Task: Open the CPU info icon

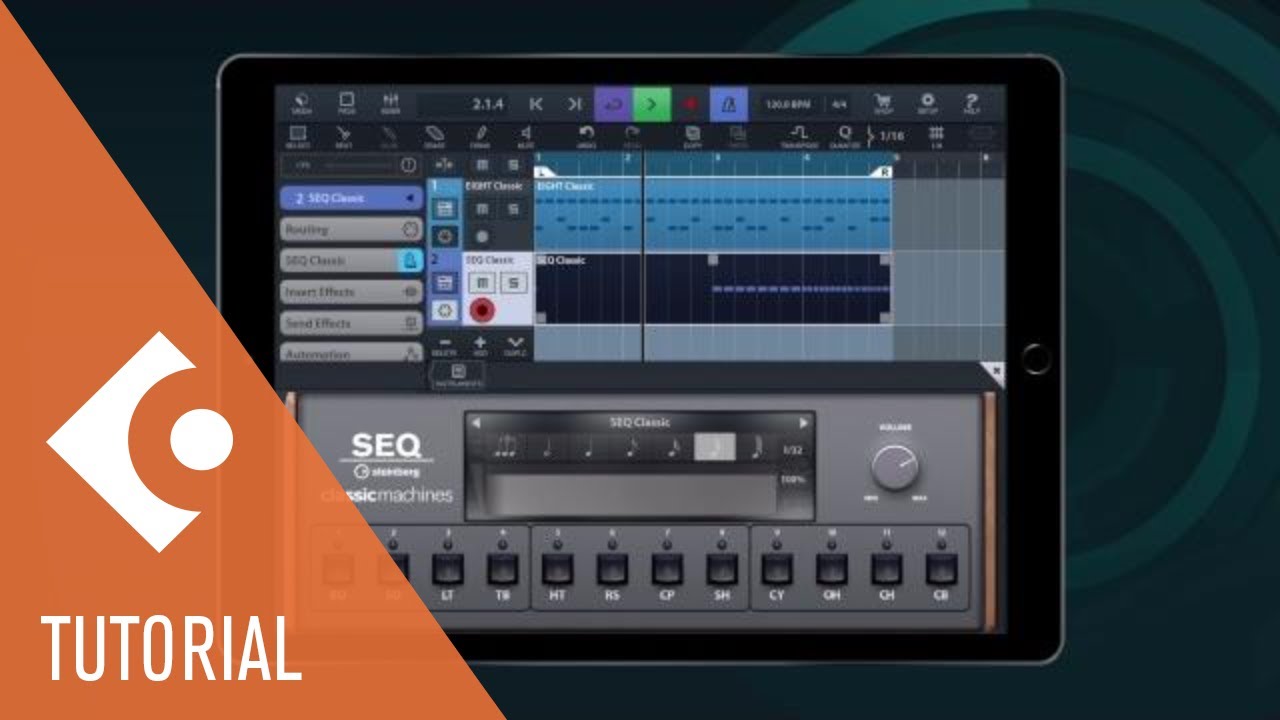Action: [x=408, y=165]
